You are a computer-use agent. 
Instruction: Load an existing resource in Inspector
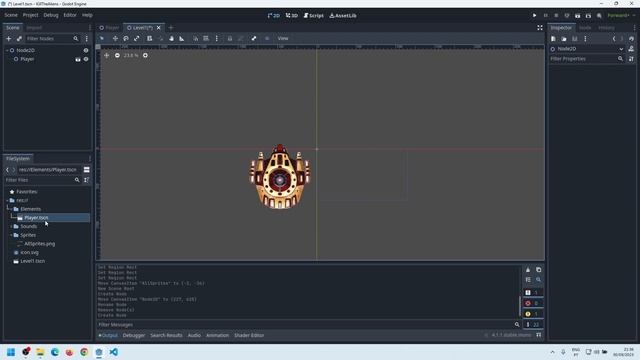pyautogui.click(x=564, y=38)
